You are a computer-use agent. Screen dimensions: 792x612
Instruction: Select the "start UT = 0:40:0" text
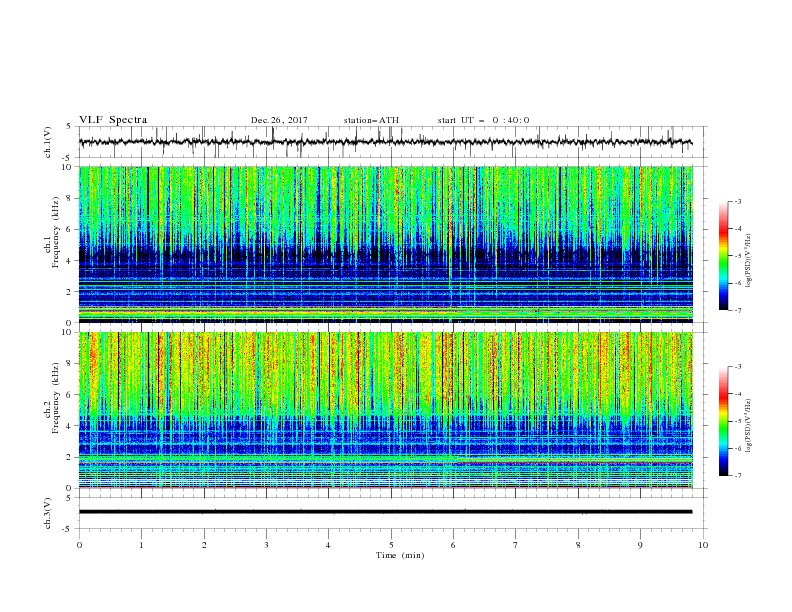click(483, 120)
